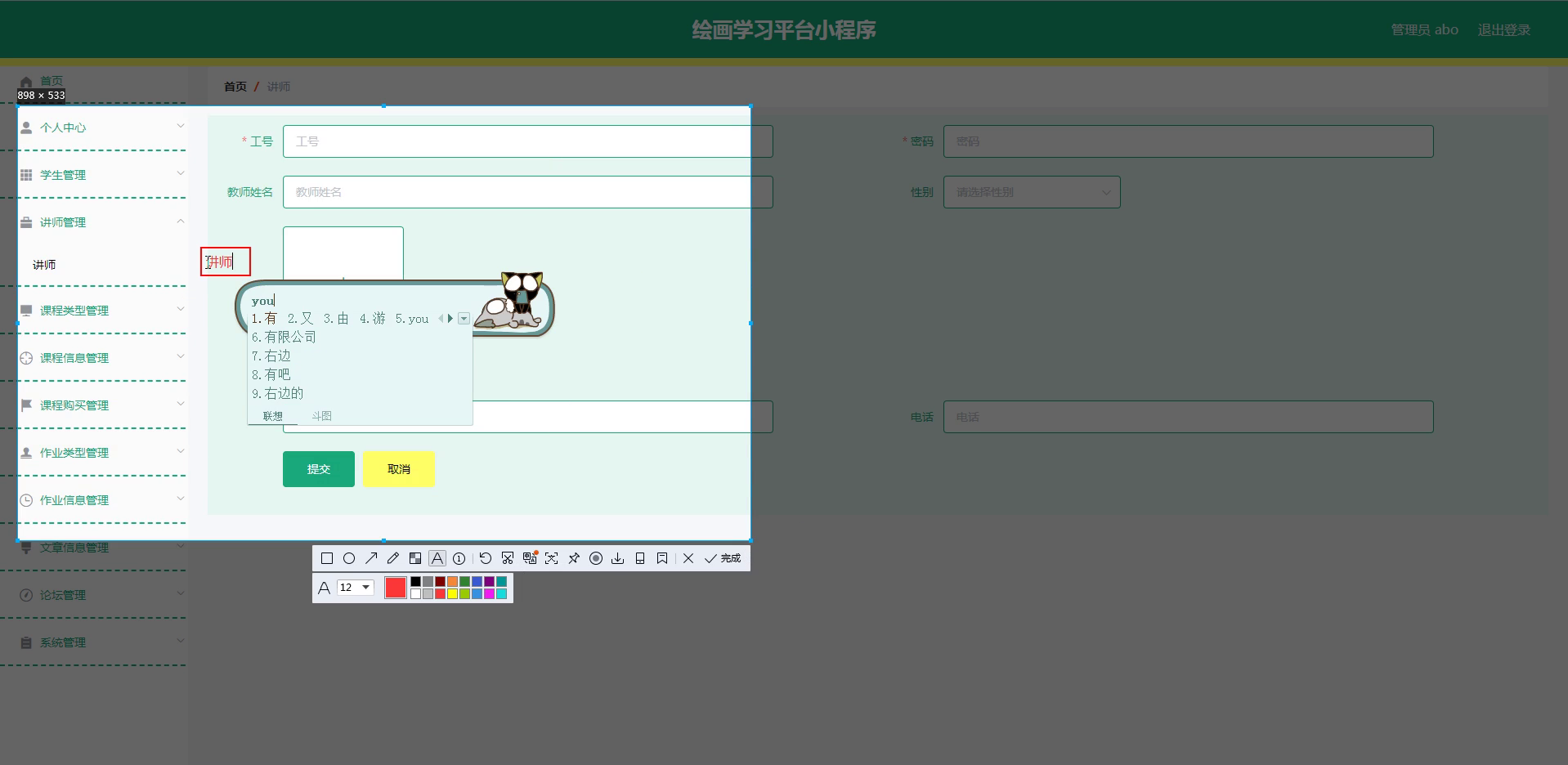Select the arrow annotation tool
Image resolution: width=1568 pixels, height=765 pixels.
[371, 558]
